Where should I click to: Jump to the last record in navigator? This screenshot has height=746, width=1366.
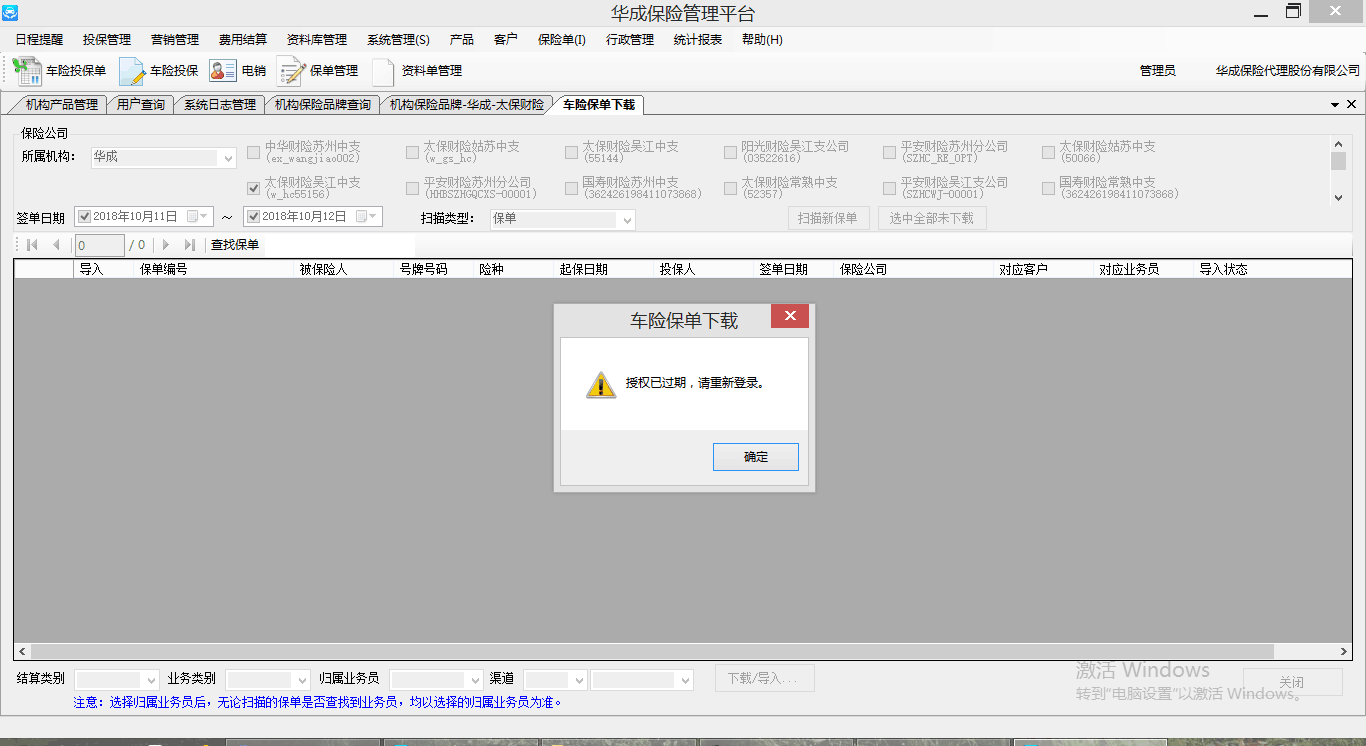pyautogui.click(x=190, y=245)
